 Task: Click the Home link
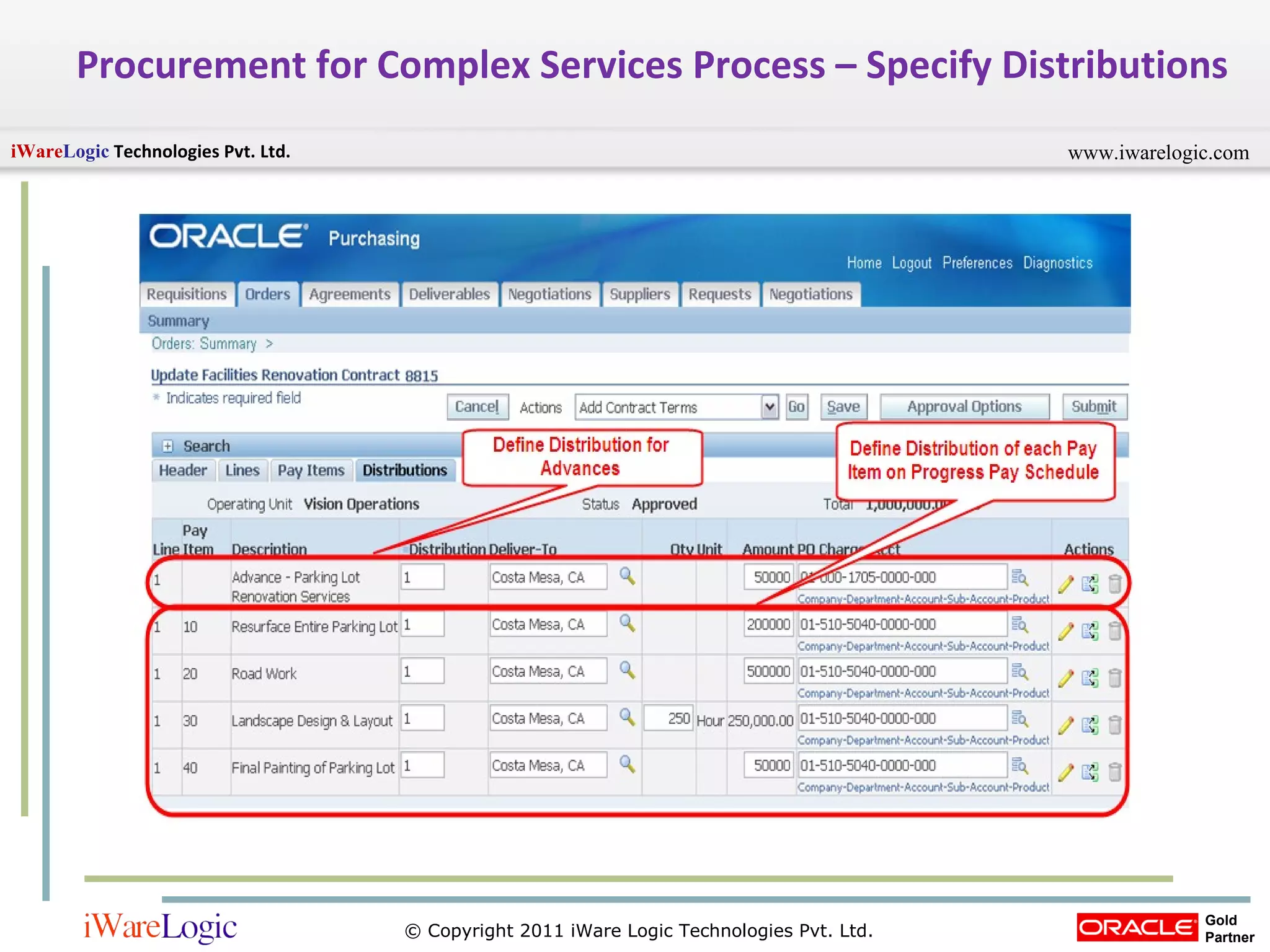pyautogui.click(x=864, y=263)
